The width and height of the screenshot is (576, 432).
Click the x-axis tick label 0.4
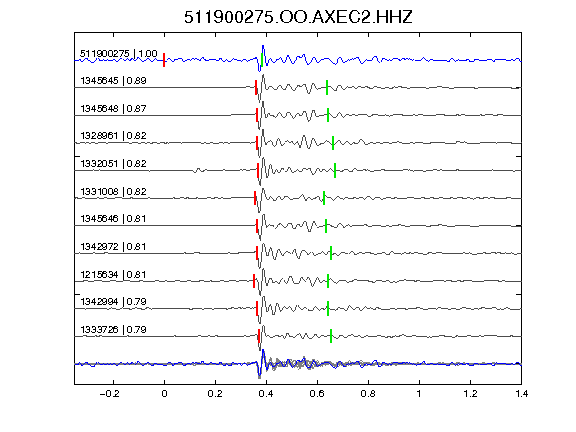point(266,394)
